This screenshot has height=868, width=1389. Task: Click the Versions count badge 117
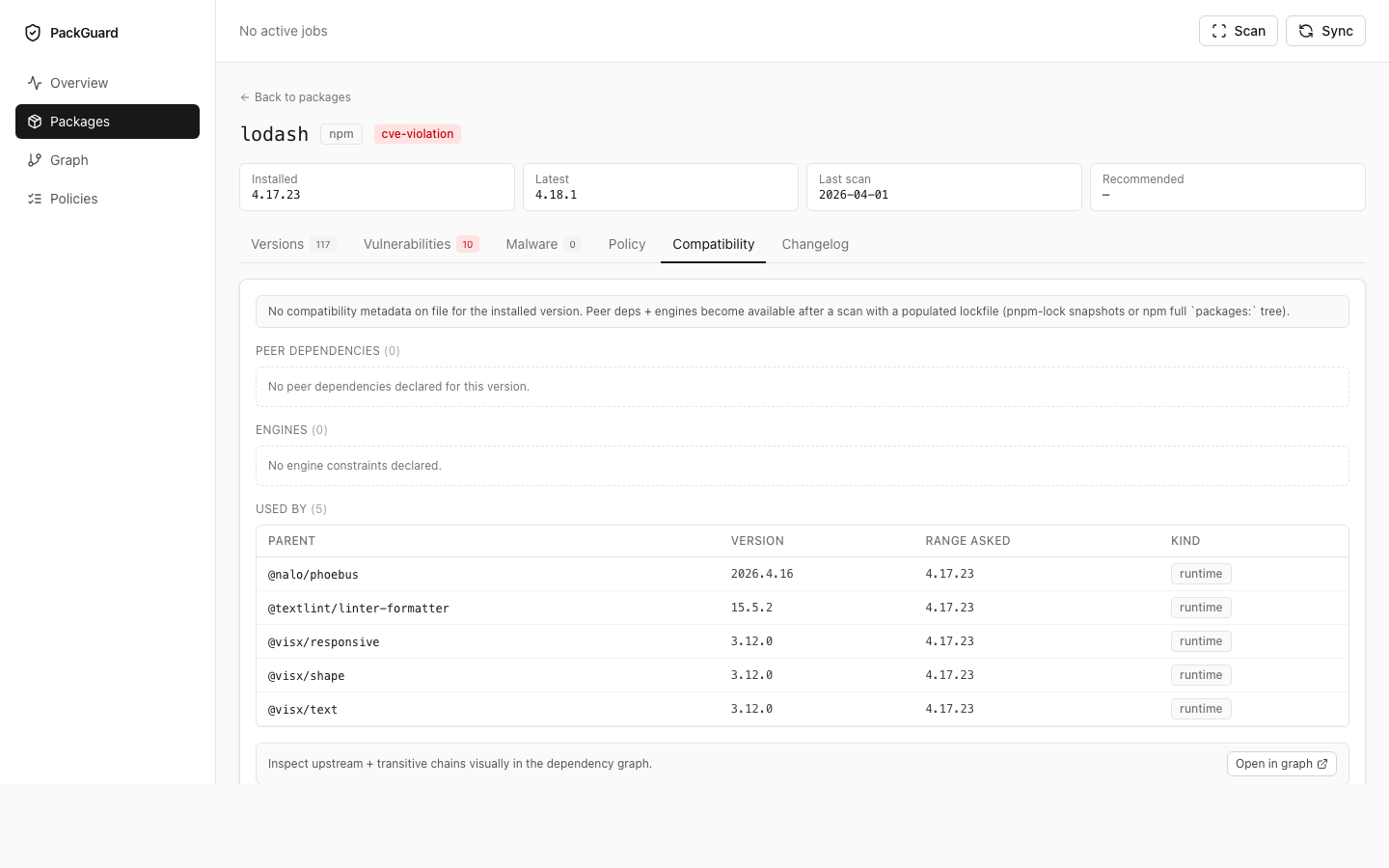(x=323, y=245)
